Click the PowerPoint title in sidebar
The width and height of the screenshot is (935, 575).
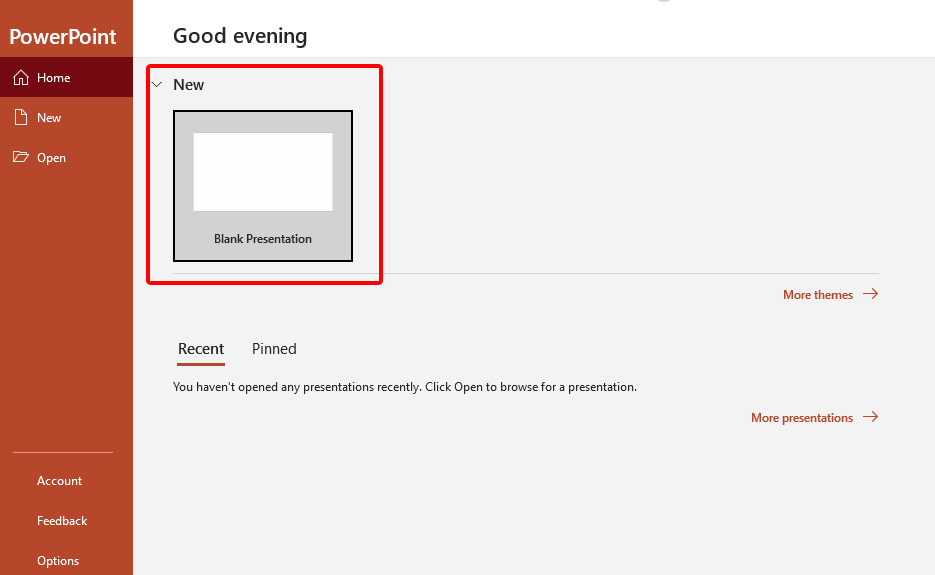point(63,37)
